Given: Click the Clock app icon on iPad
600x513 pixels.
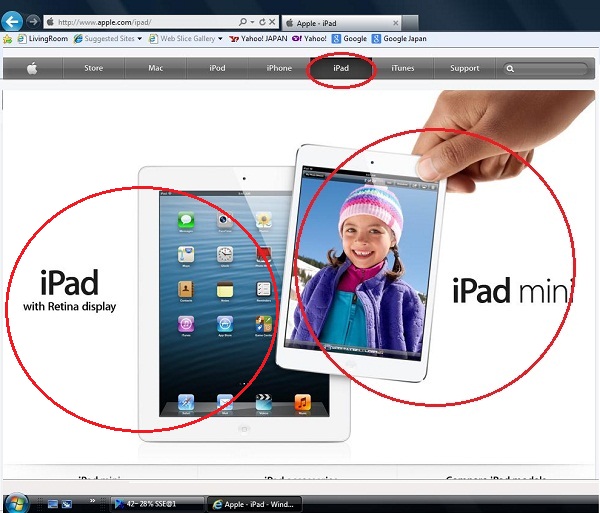Looking at the screenshot, I should 225,255.
